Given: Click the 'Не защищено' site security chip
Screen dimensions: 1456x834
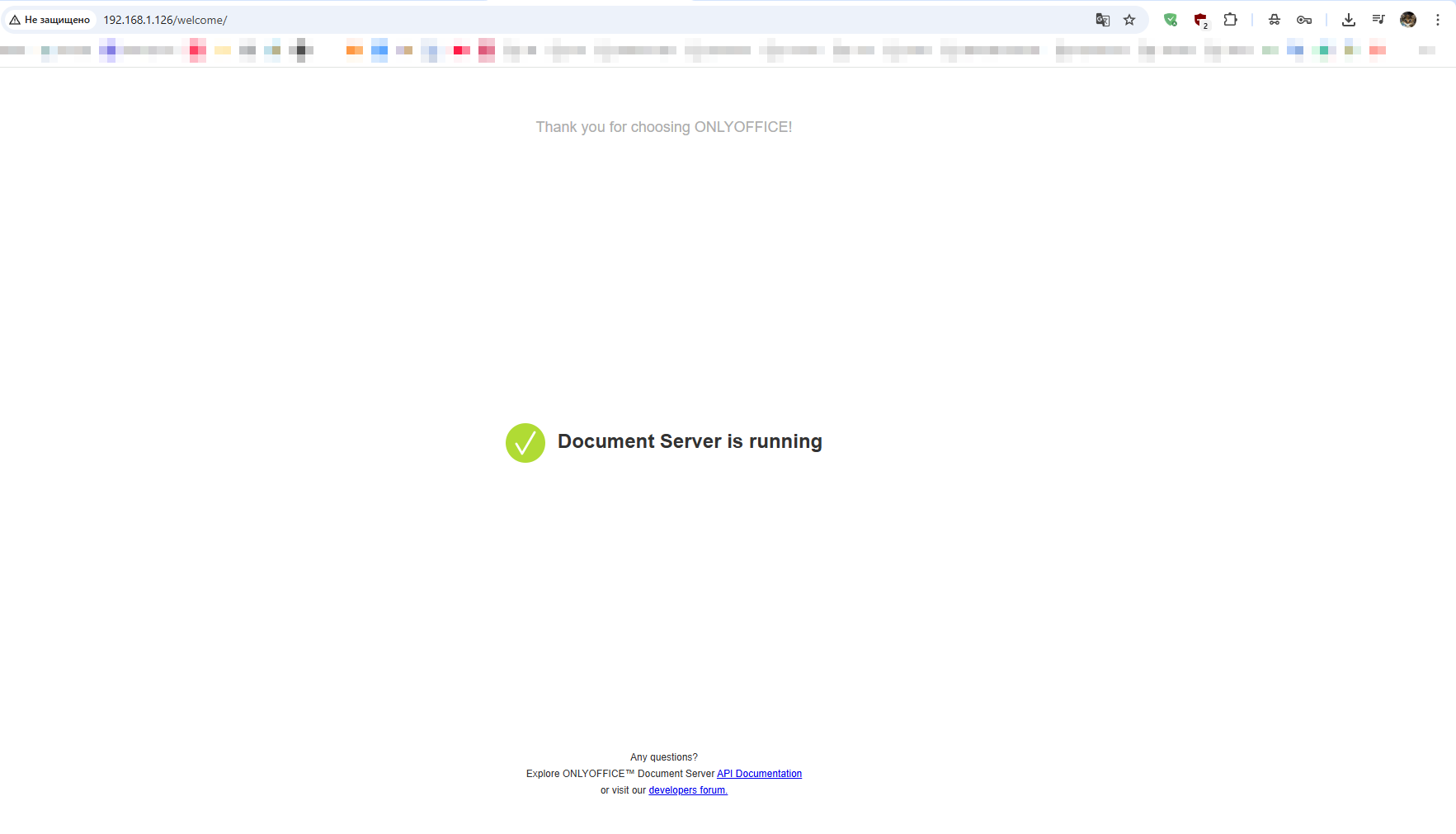Looking at the screenshot, I should (x=49, y=20).
